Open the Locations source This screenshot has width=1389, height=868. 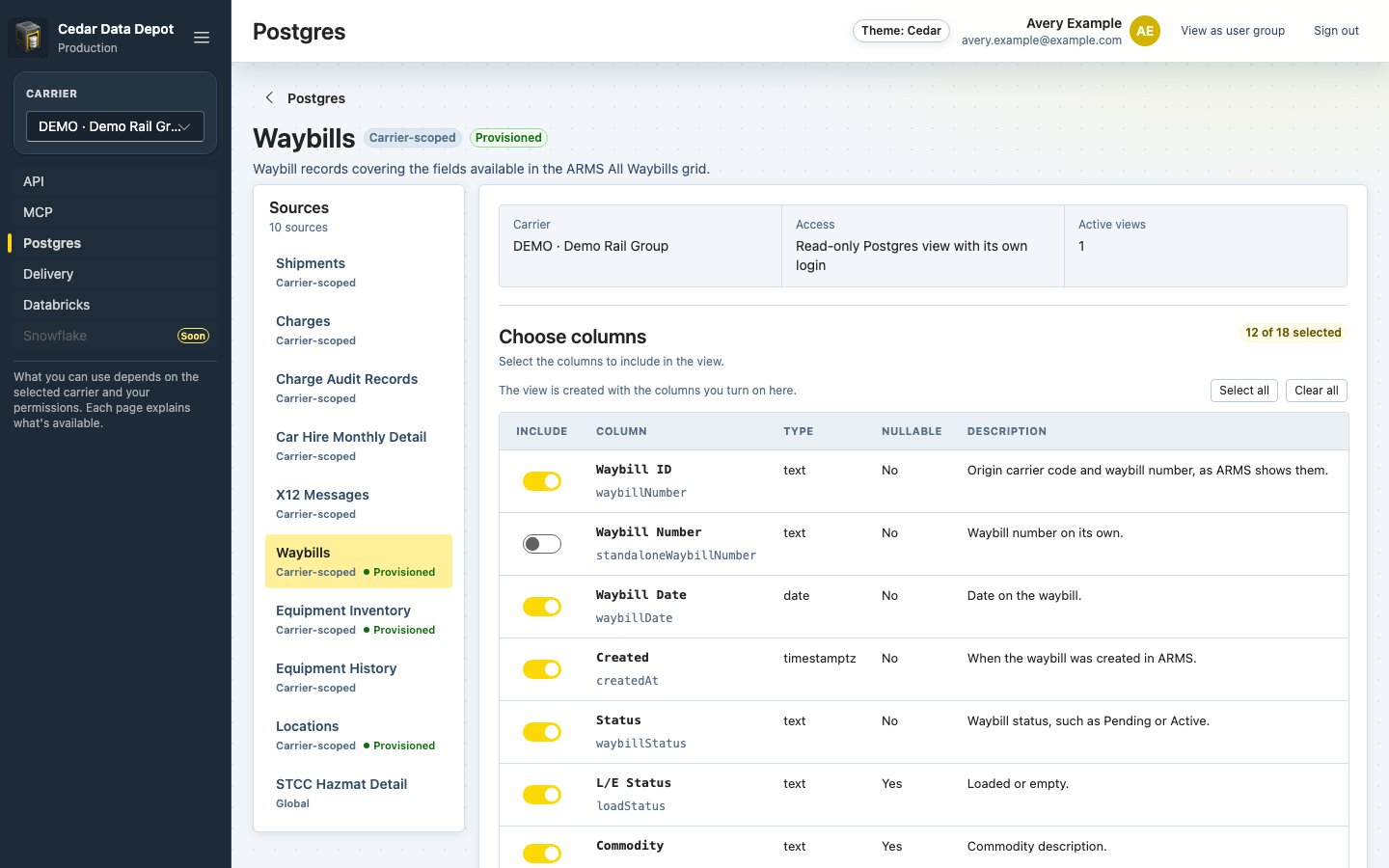359,735
